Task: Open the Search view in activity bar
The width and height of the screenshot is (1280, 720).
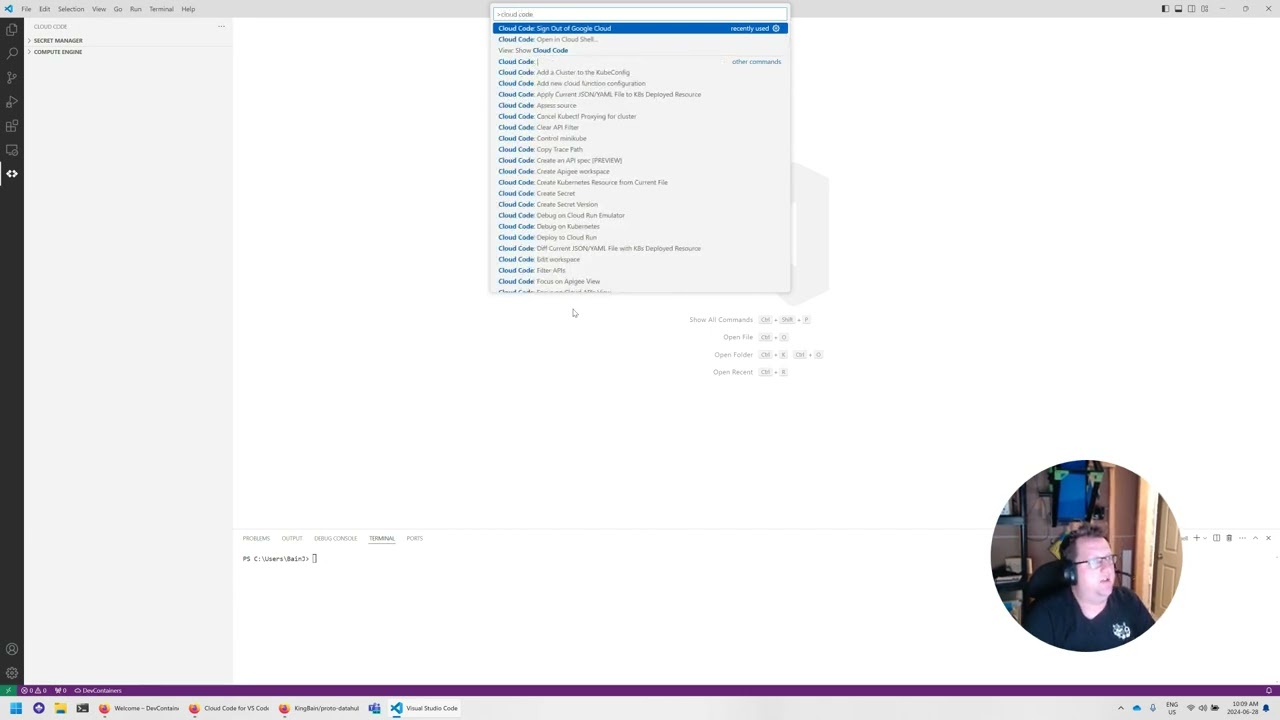Action: [x=12, y=54]
